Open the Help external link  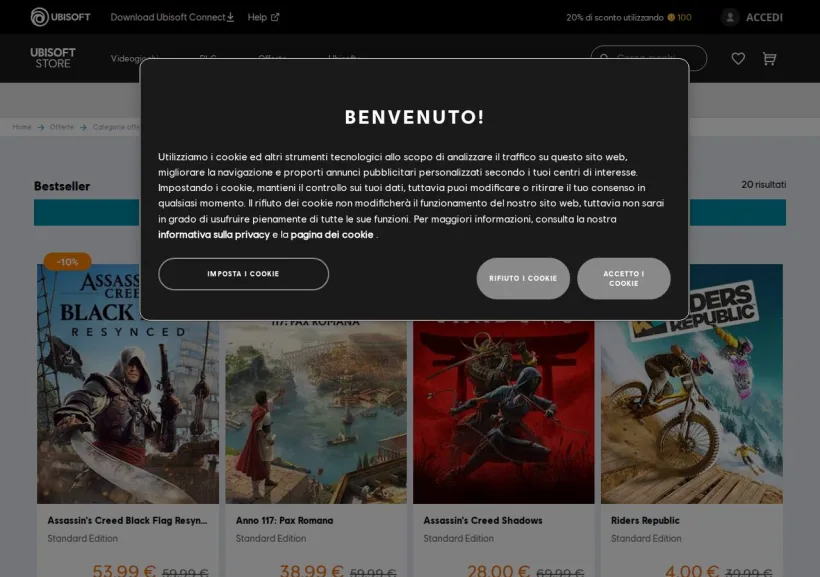[x=264, y=17]
